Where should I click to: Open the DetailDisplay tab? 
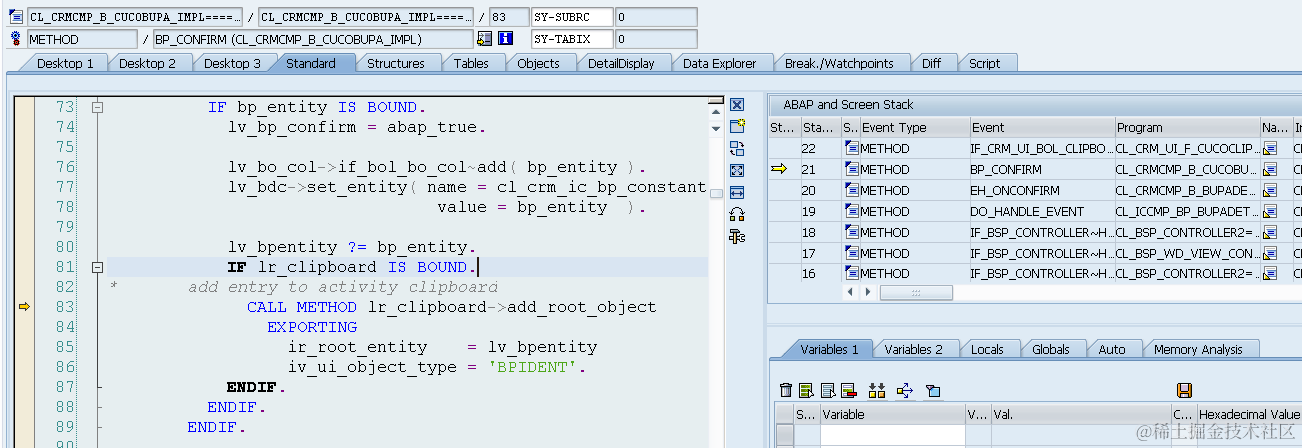pos(621,63)
